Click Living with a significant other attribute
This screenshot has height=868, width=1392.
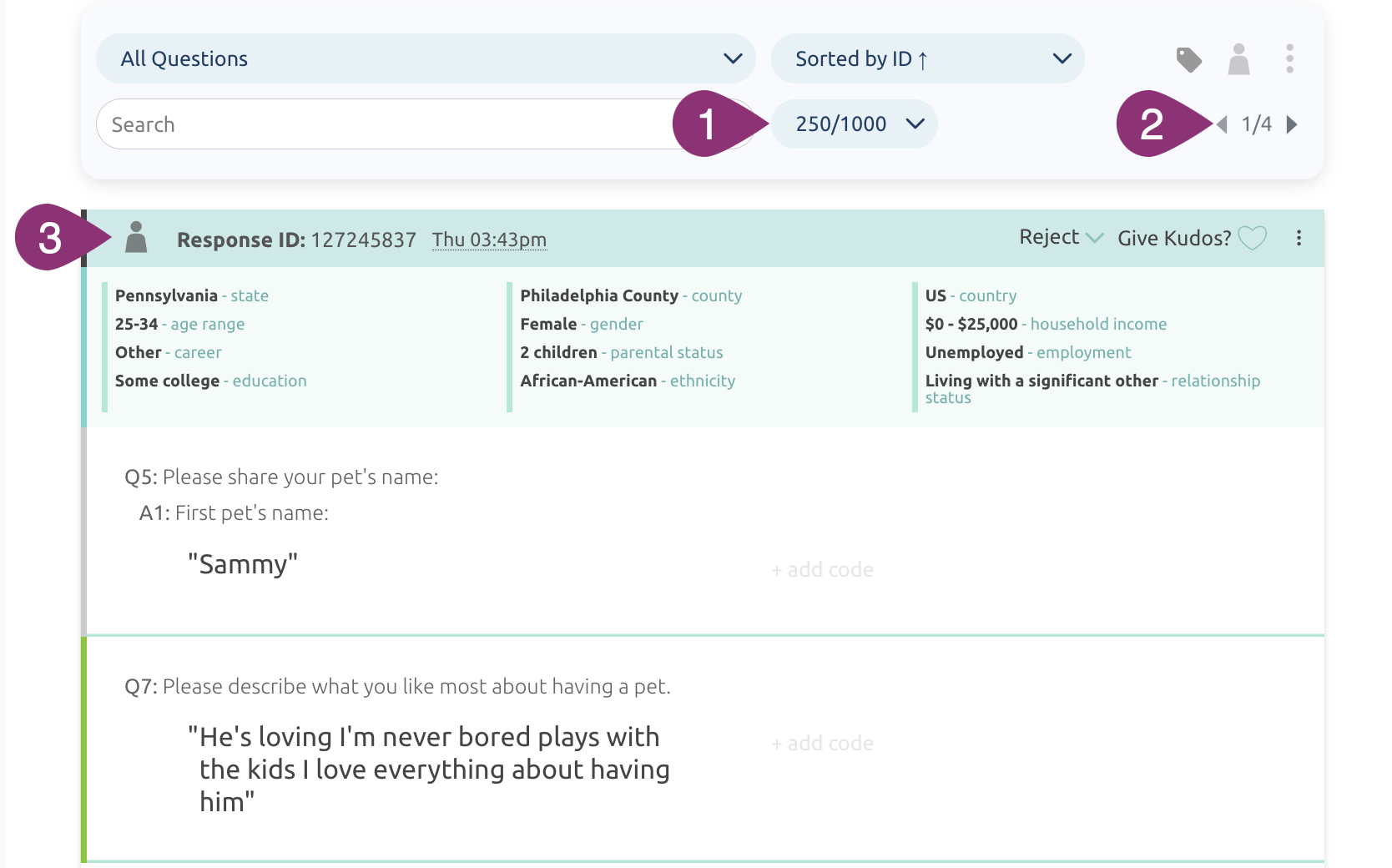click(1092, 389)
